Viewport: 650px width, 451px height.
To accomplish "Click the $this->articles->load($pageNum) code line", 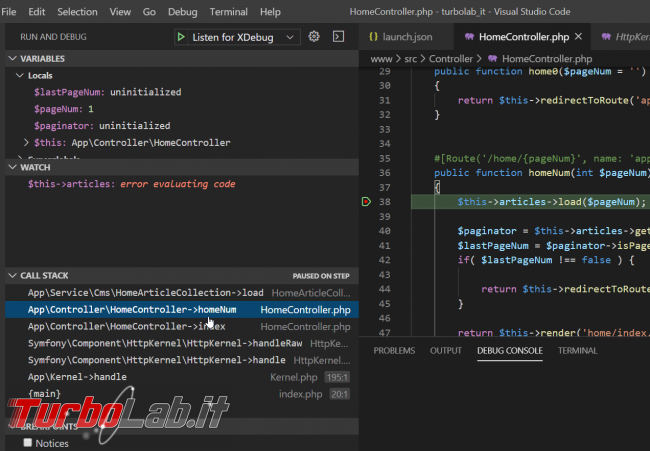I will pos(551,202).
